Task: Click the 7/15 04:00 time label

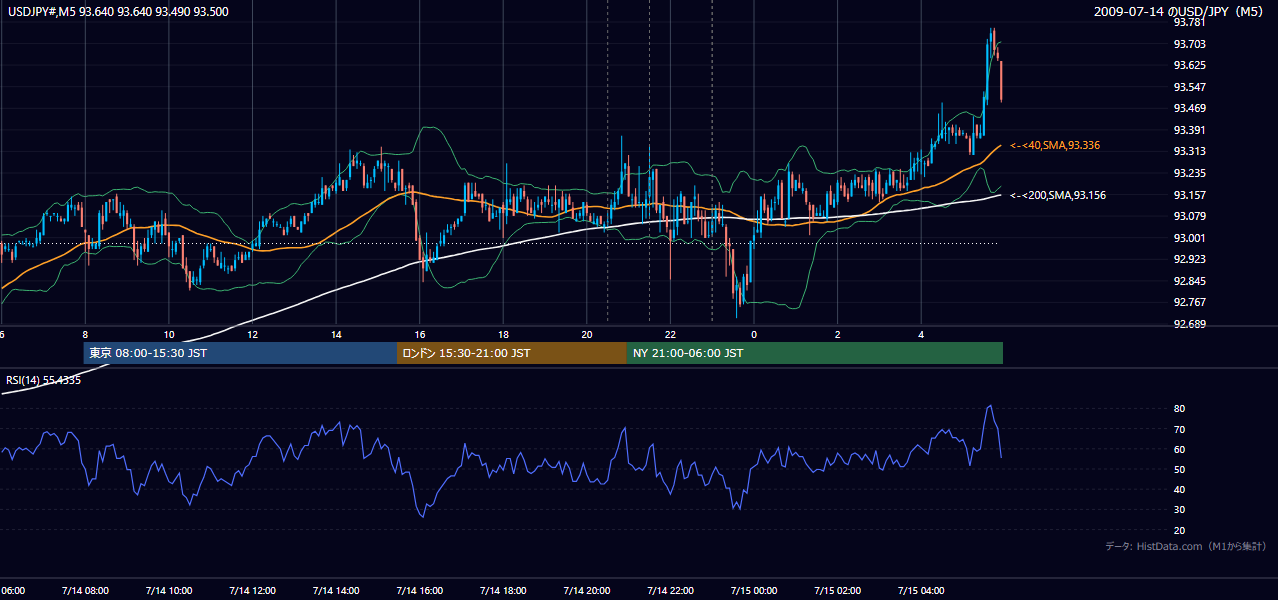Action: [x=922, y=591]
